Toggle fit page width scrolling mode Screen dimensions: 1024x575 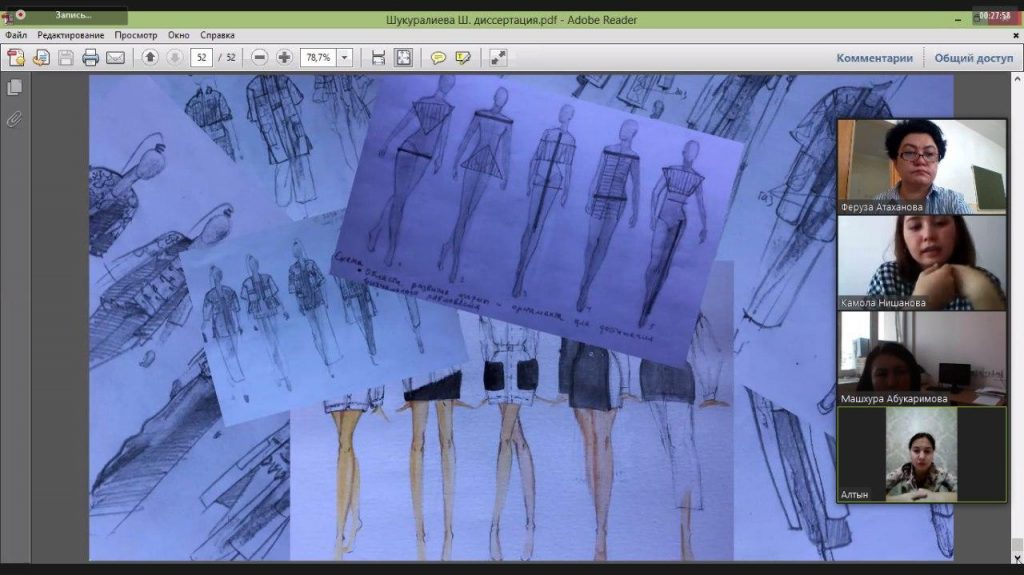(378, 58)
